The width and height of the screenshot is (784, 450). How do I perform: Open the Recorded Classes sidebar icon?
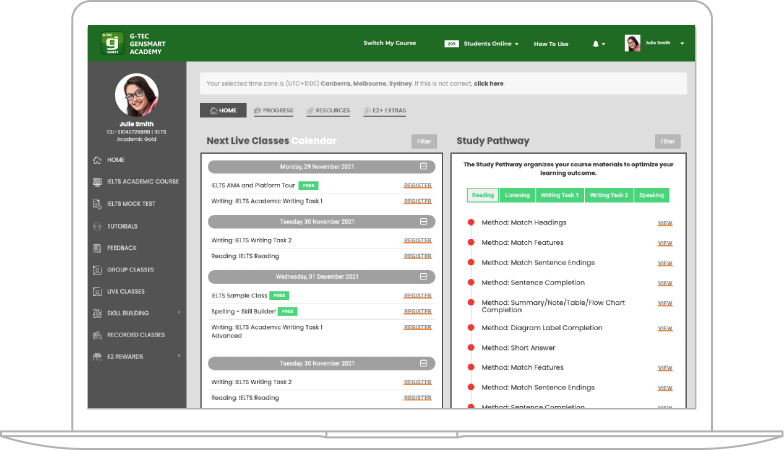98,335
